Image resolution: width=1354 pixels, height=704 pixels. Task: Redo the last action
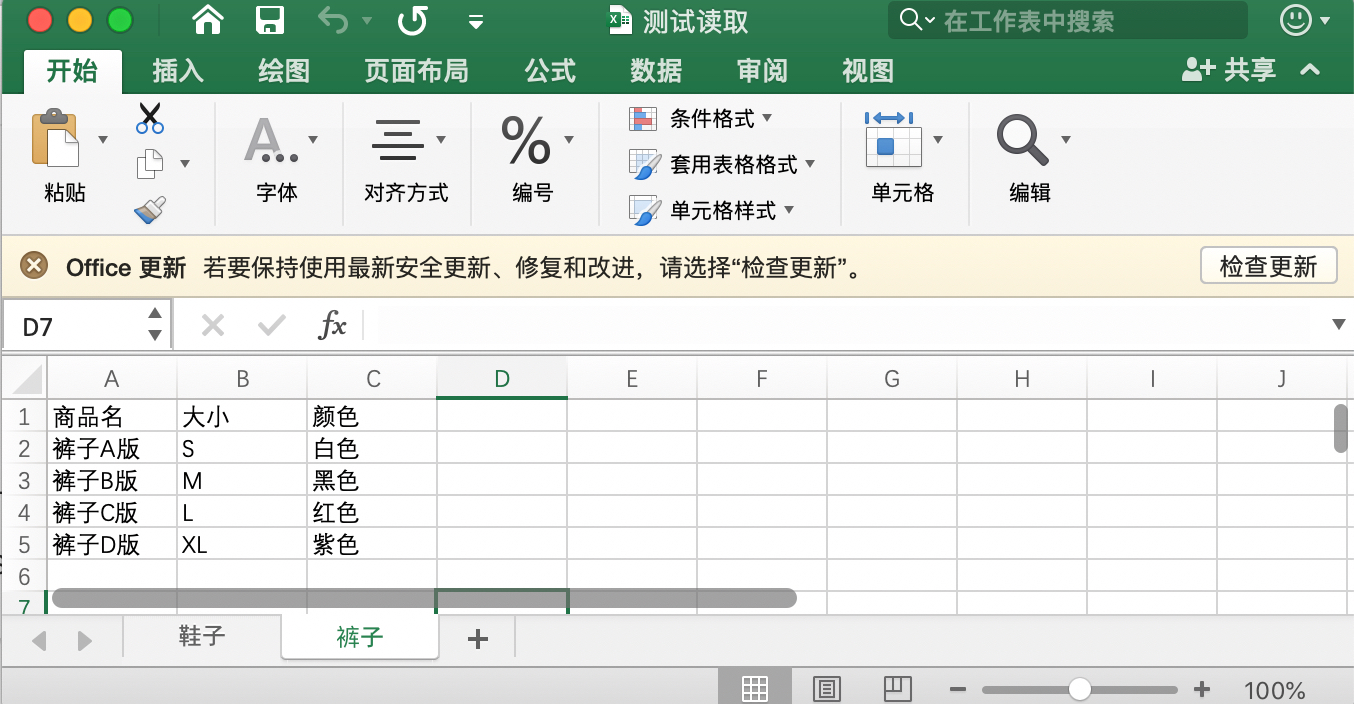(412, 20)
